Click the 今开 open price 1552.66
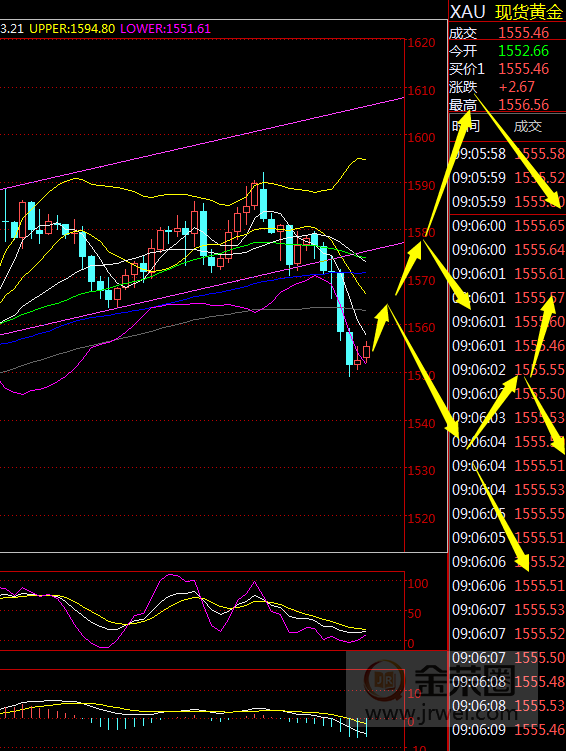Screen dimensions: 566x751 (523, 51)
